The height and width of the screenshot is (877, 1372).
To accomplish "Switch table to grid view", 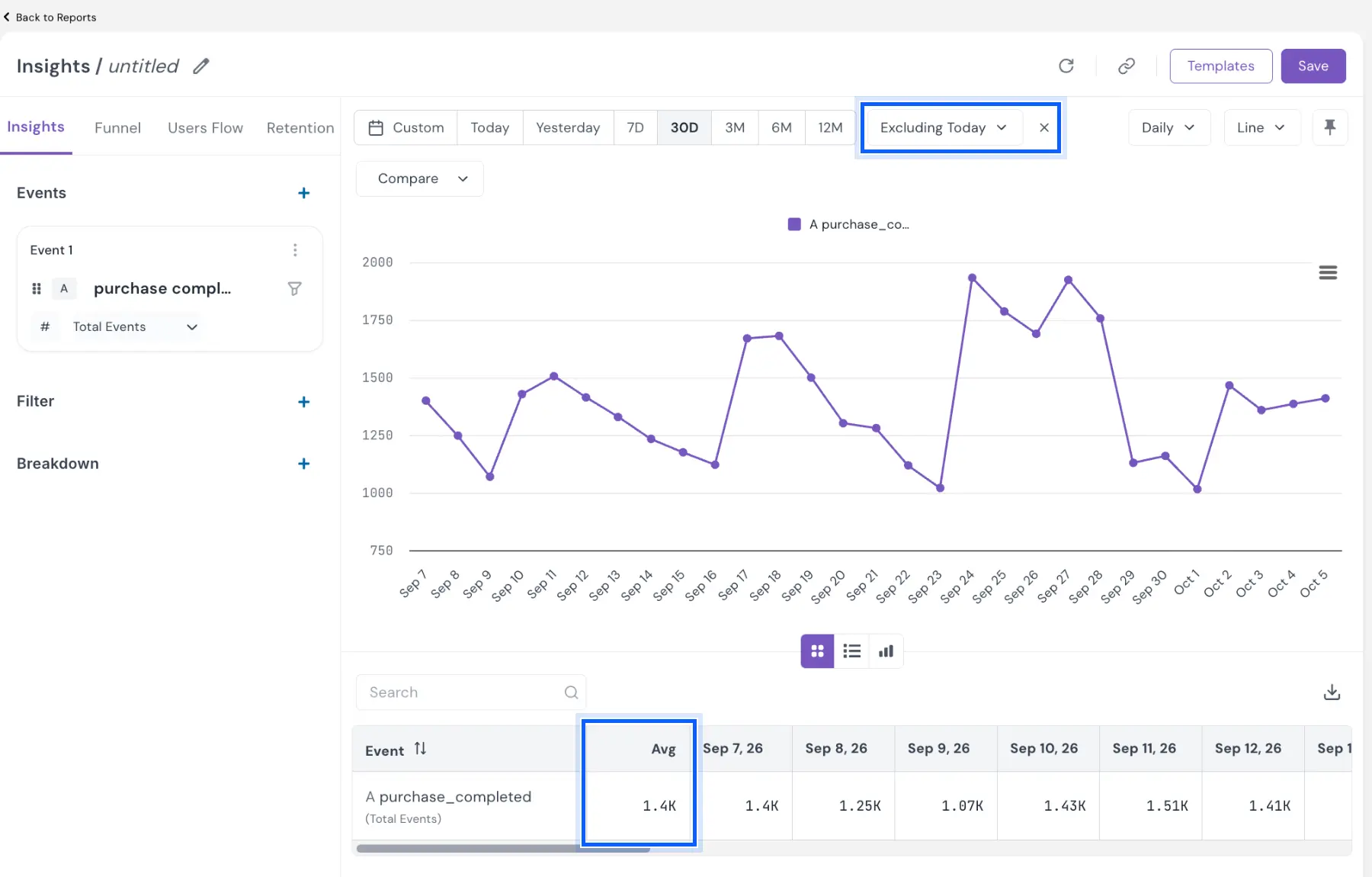I will coord(817,651).
